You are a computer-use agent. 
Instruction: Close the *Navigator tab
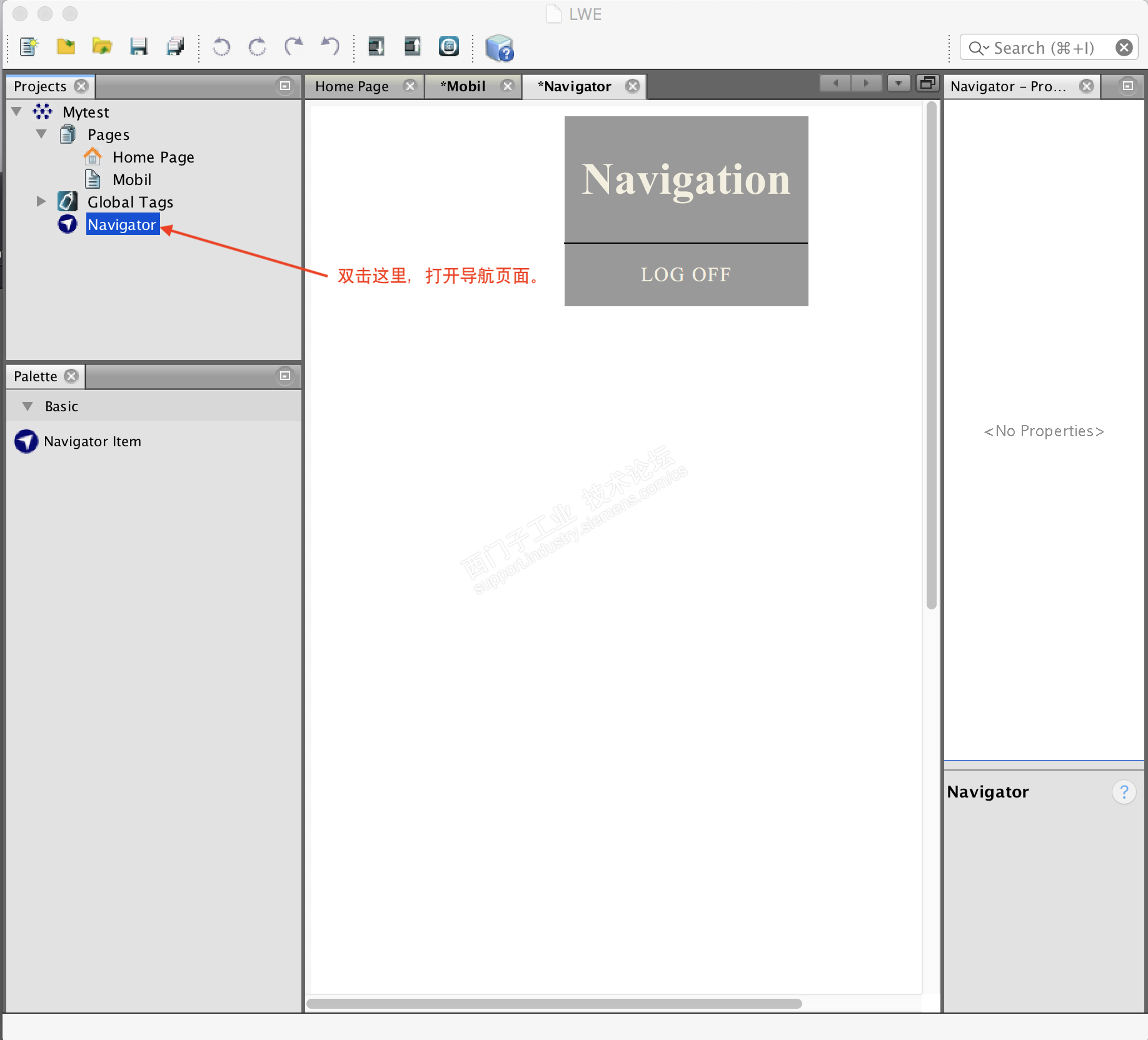[633, 86]
